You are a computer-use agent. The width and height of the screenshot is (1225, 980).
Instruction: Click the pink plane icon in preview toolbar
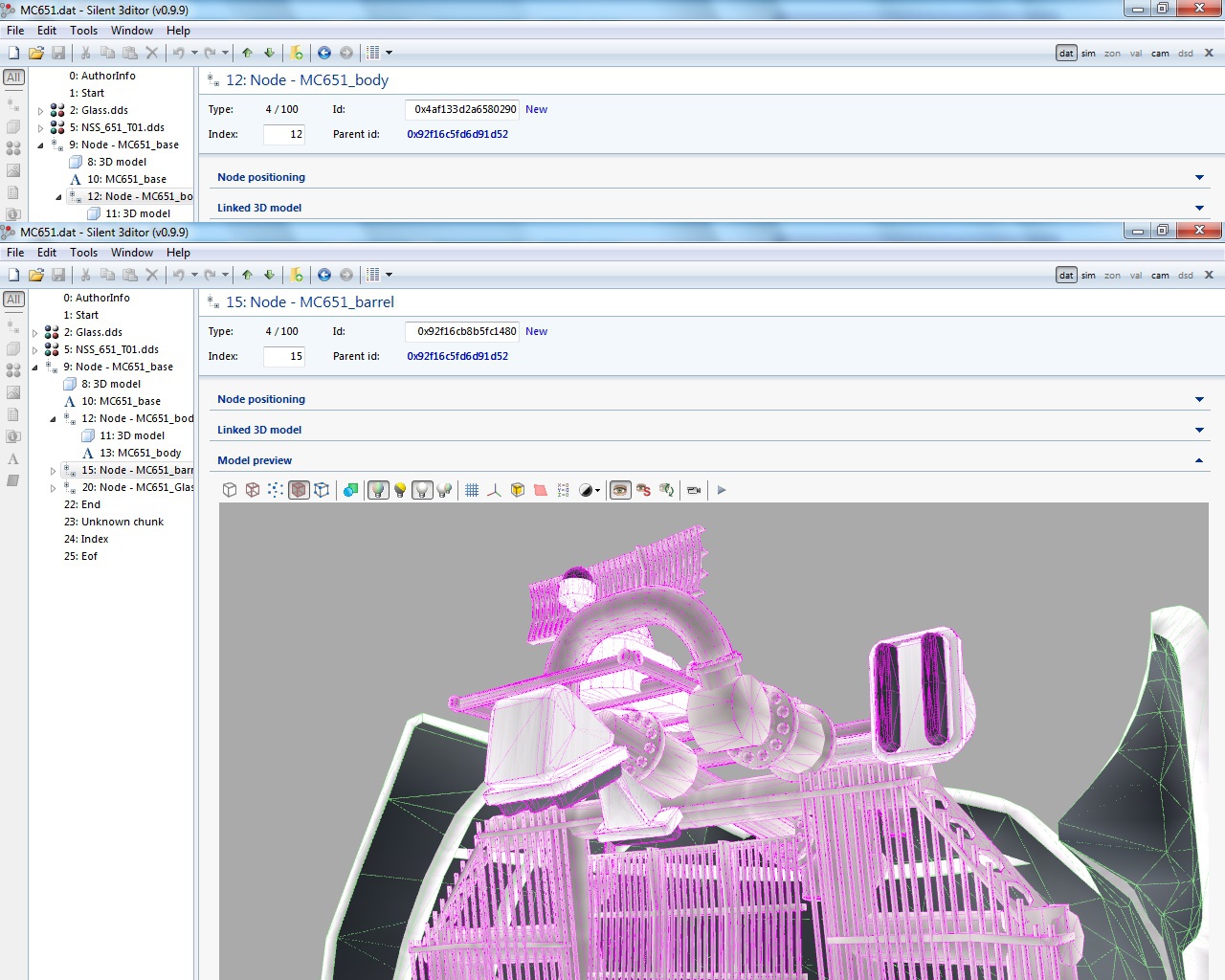pos(541,490)
